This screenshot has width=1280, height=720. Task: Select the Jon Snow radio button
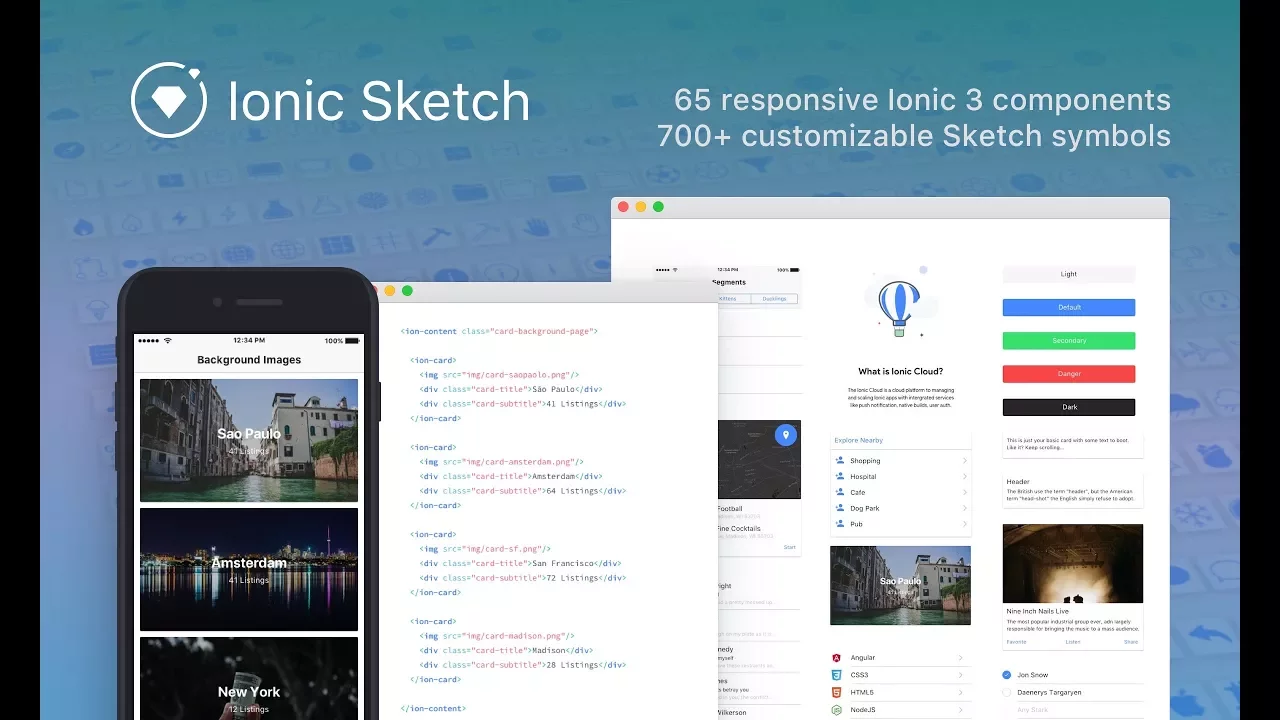pyautogui.click(x=1007, y=675)
